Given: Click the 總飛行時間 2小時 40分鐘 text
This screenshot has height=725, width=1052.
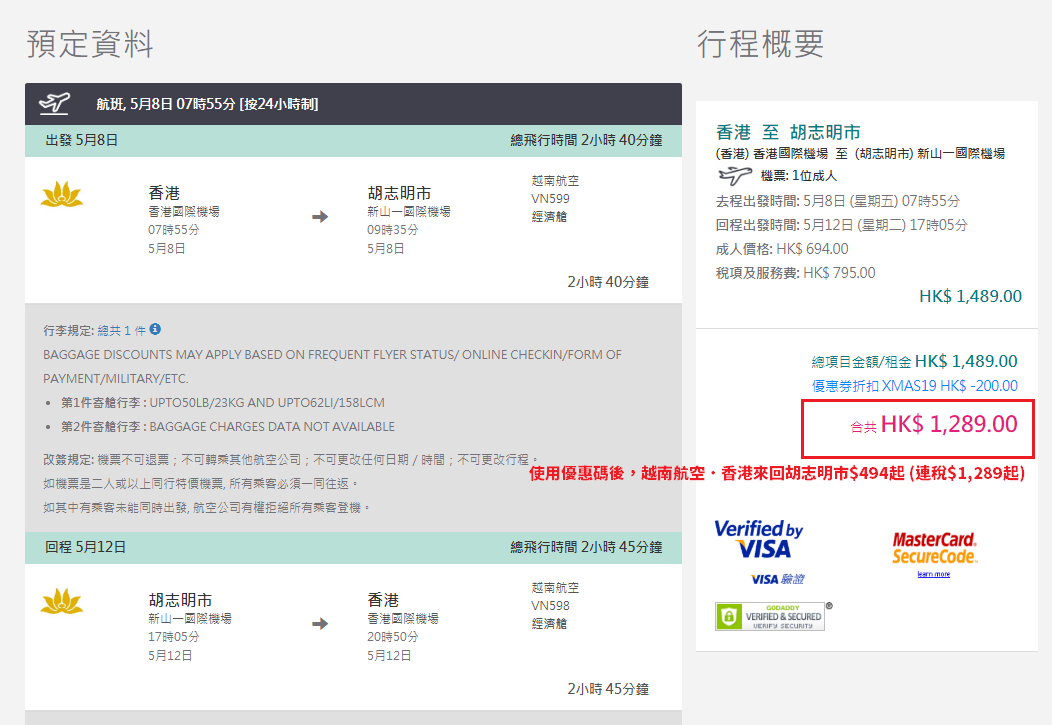Looking at the screenshot, I should click(586, 140).
